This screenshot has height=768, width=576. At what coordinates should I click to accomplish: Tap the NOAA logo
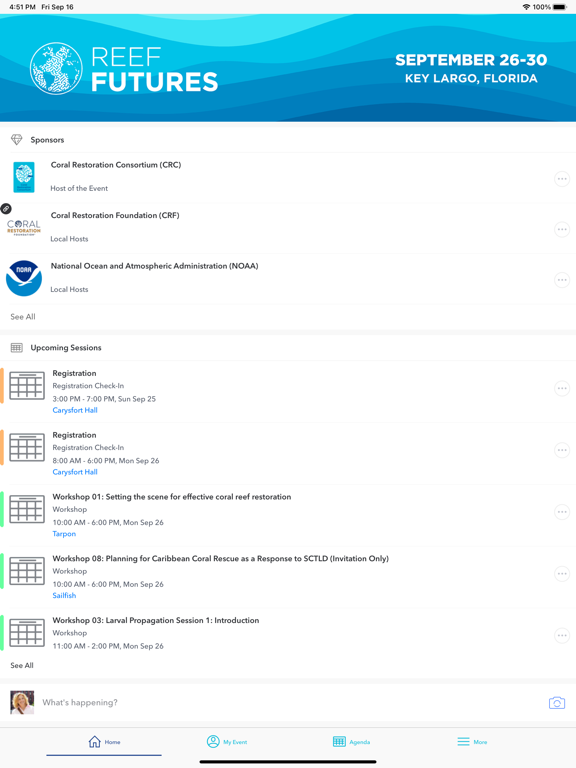click(24, 278)
